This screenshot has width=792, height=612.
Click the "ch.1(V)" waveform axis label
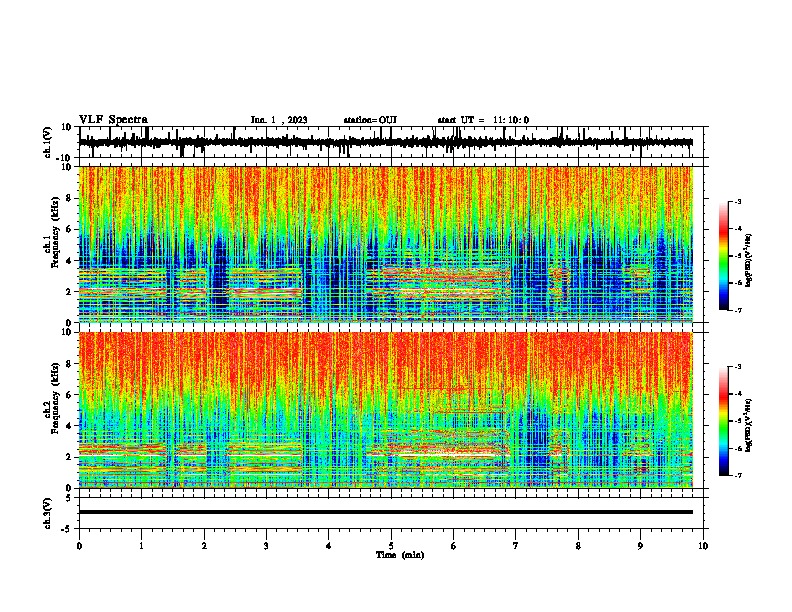point(48,142)
